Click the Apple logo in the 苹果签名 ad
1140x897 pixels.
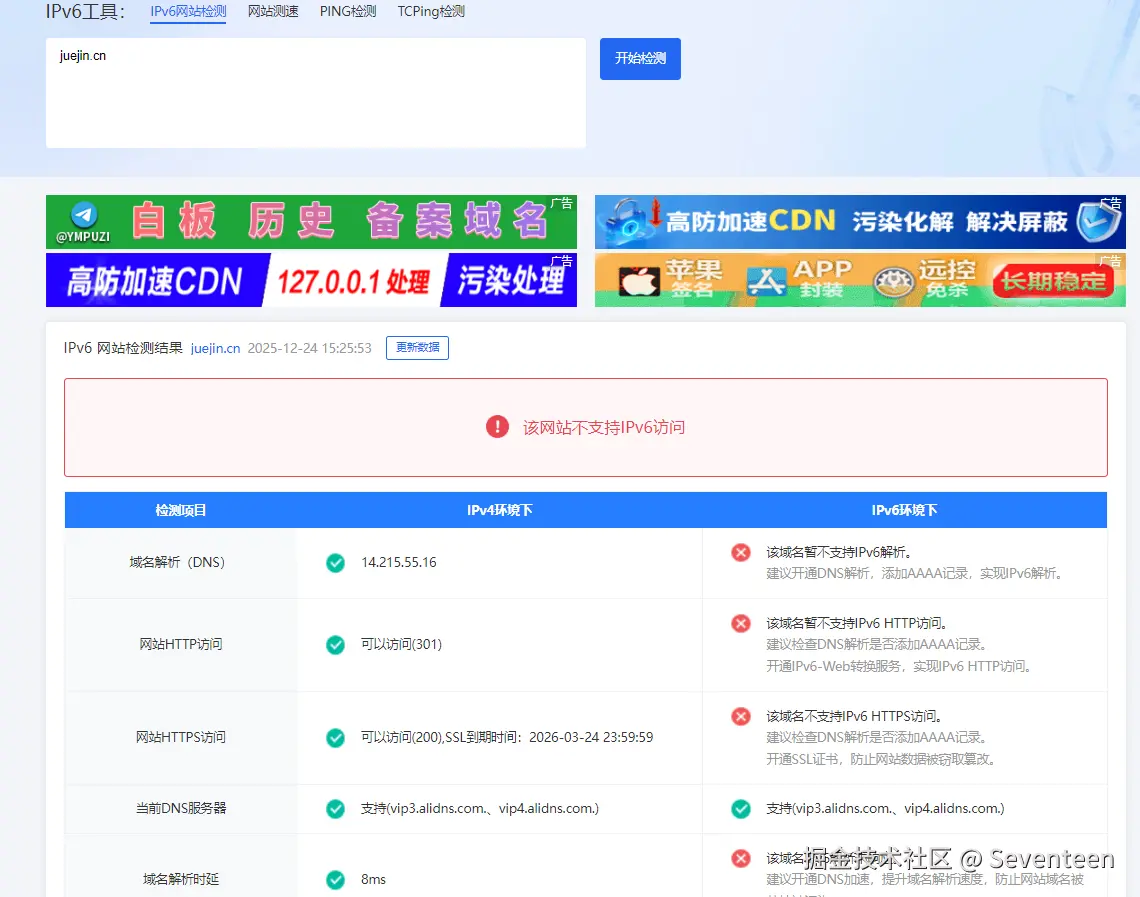click(639, 281)
